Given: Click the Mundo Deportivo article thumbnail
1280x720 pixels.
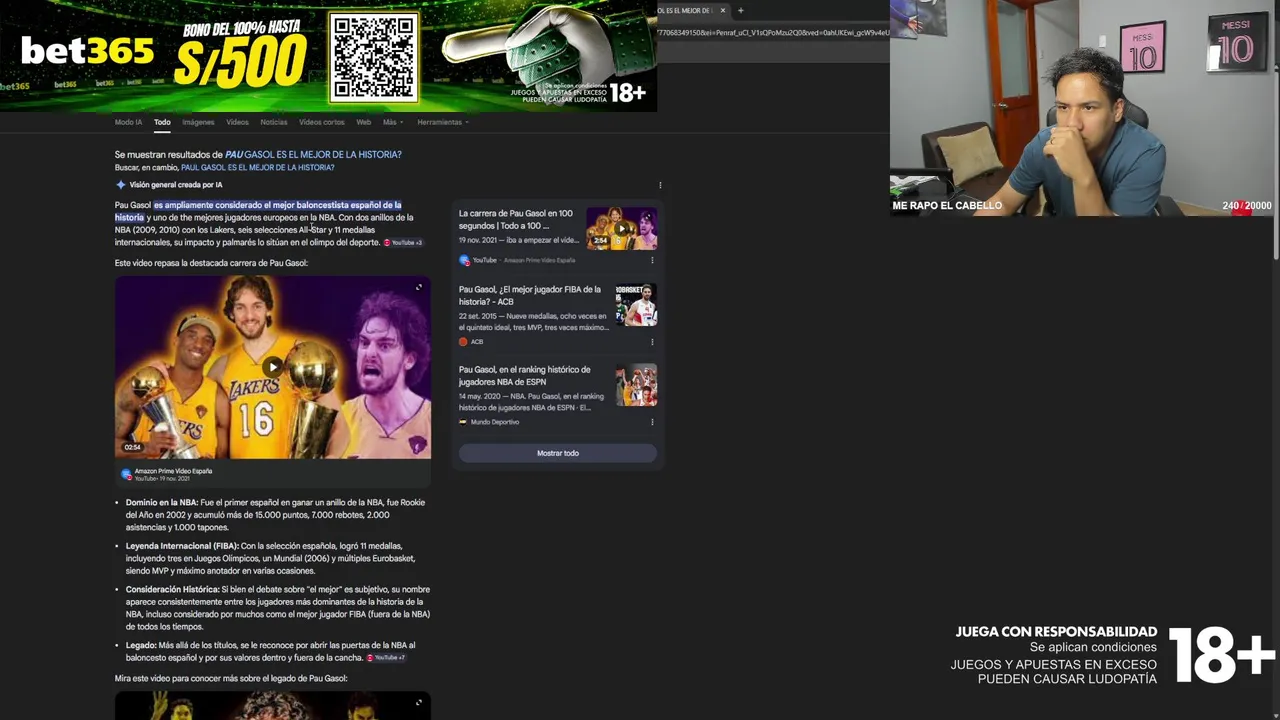Looking at the screenshot, I should (x=636, y=385).
